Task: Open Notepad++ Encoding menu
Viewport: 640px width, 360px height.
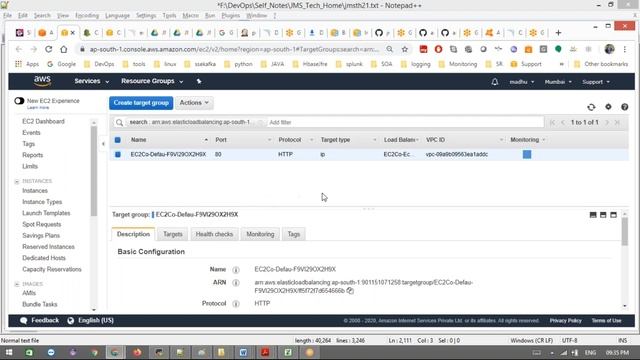Action: (87, 16)
